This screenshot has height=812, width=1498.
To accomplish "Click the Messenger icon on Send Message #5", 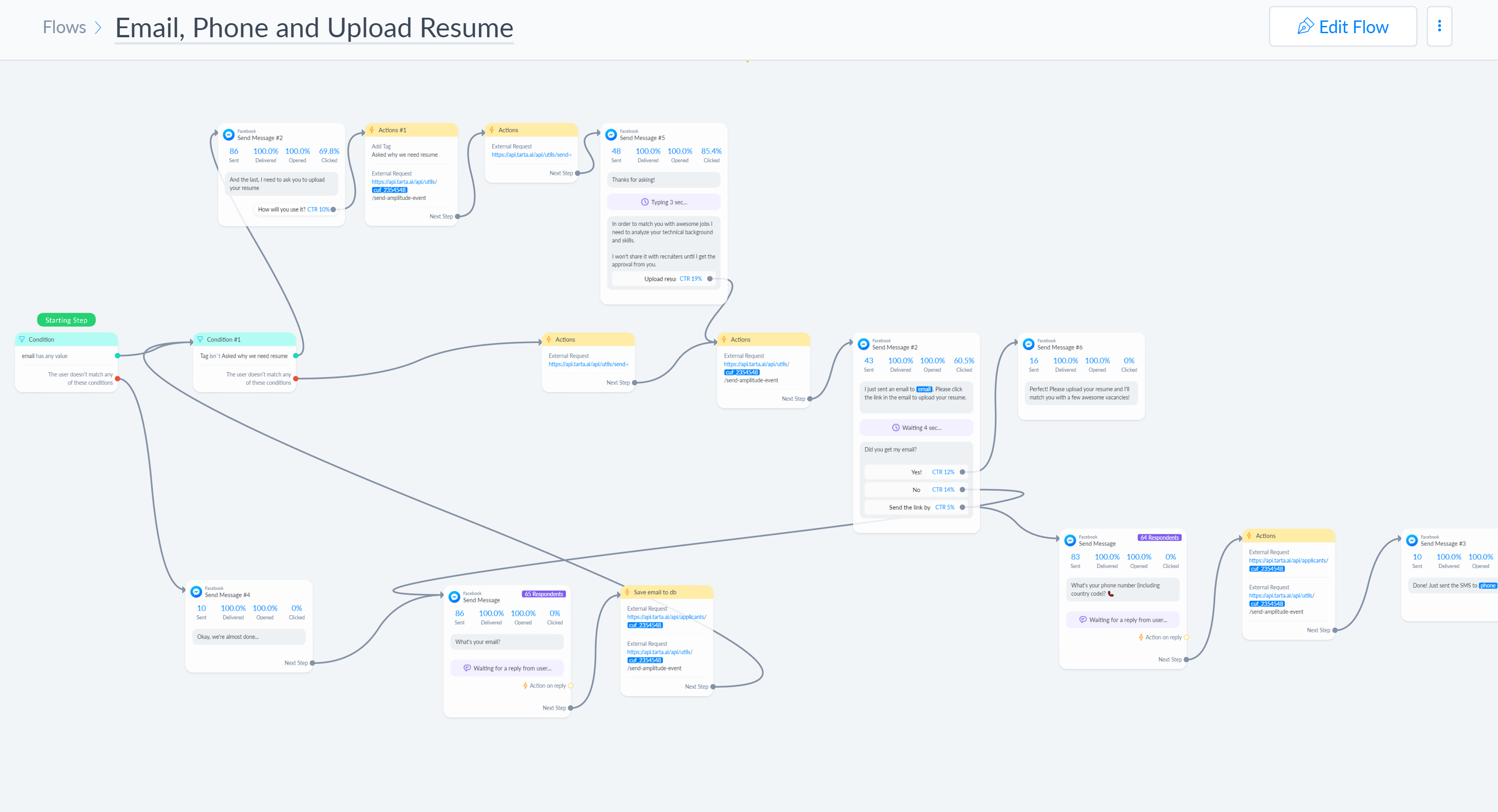I will 611,135.
